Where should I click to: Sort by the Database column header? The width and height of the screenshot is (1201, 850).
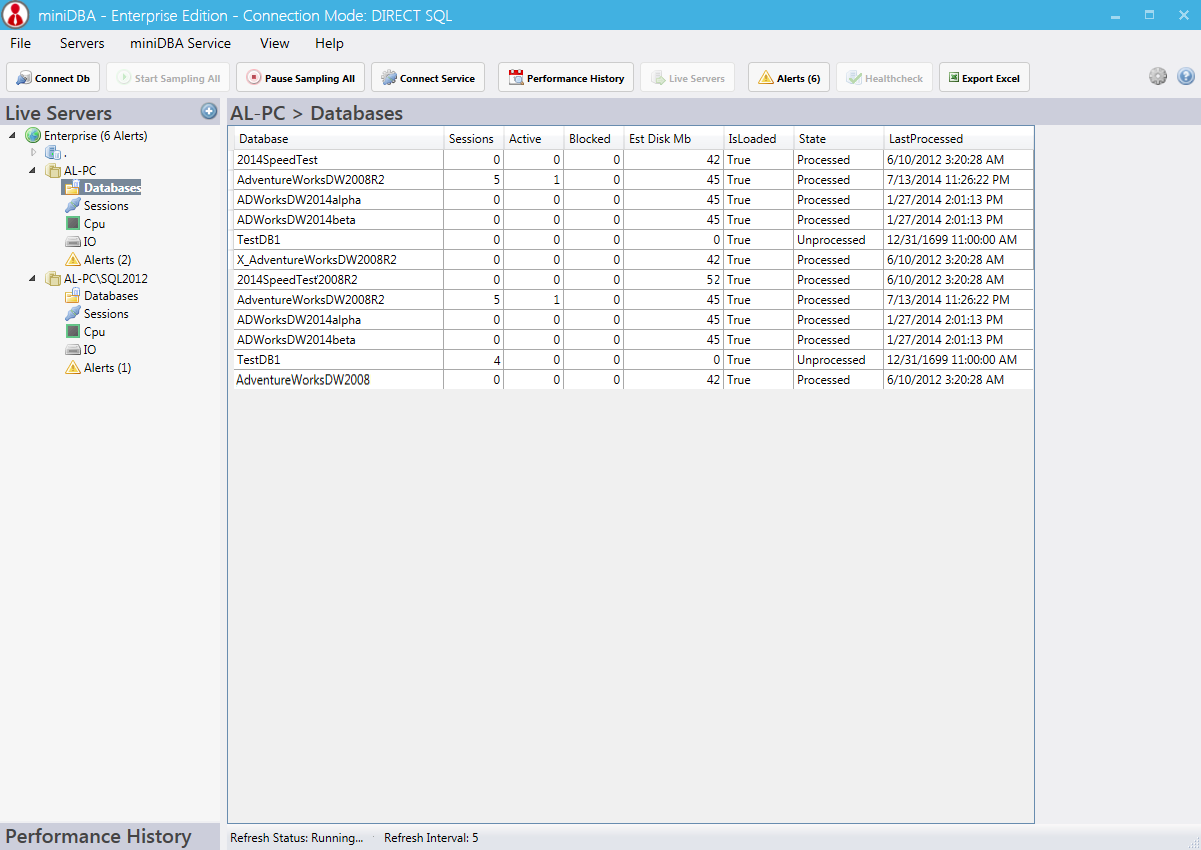pos(339,139)
